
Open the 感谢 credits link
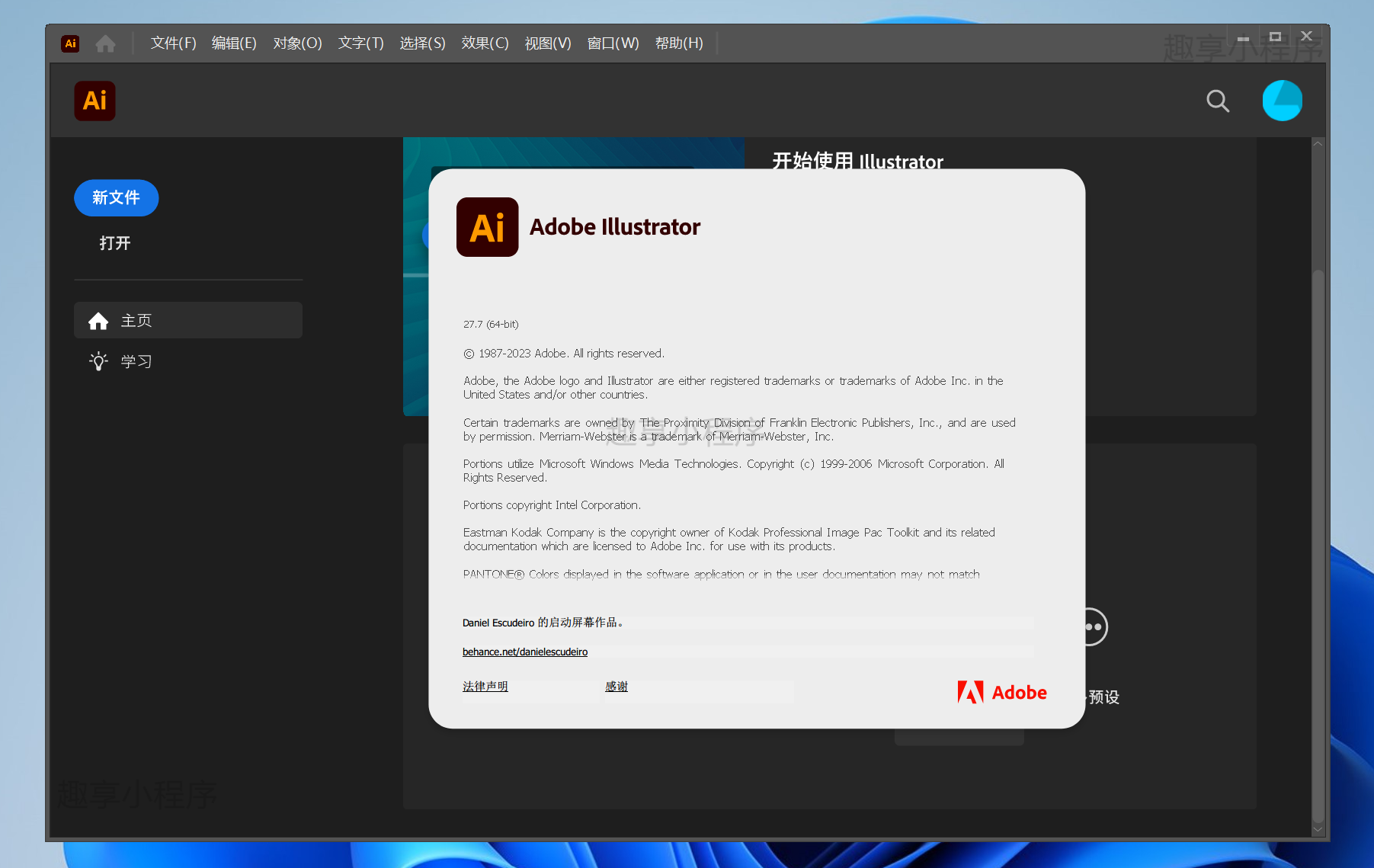[617, 686]
